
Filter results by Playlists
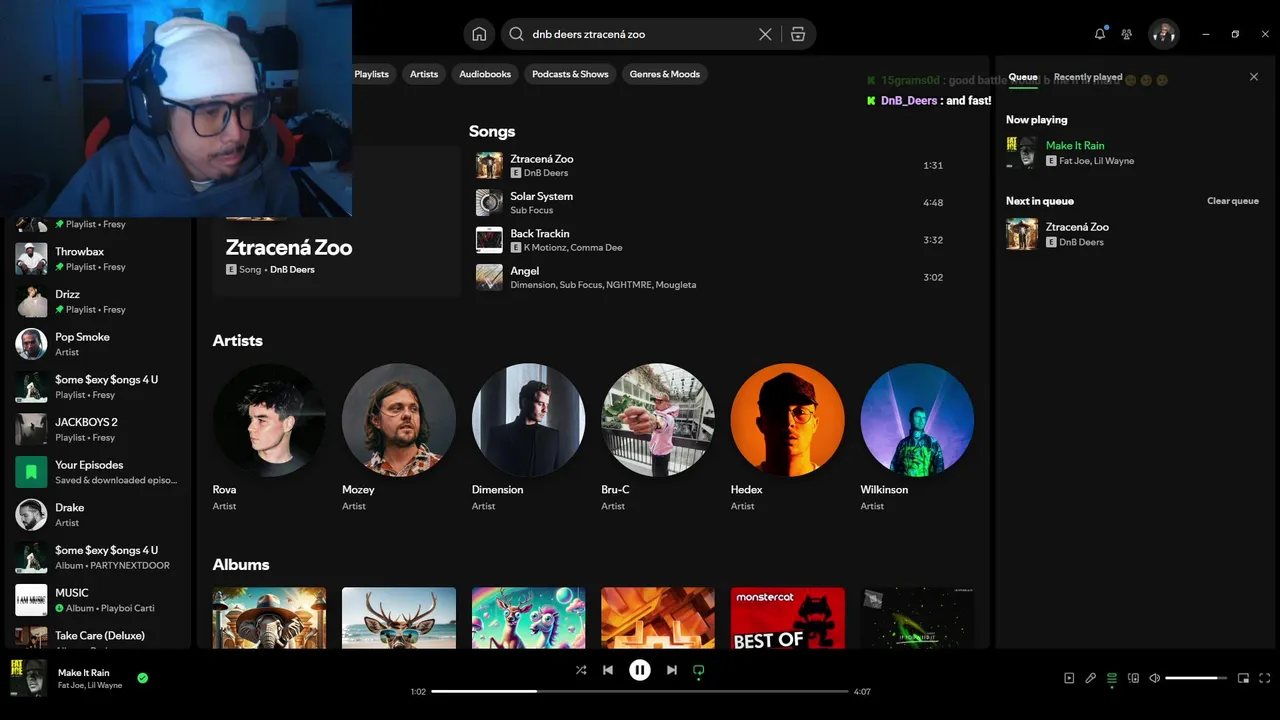click(x=371, y=74)
